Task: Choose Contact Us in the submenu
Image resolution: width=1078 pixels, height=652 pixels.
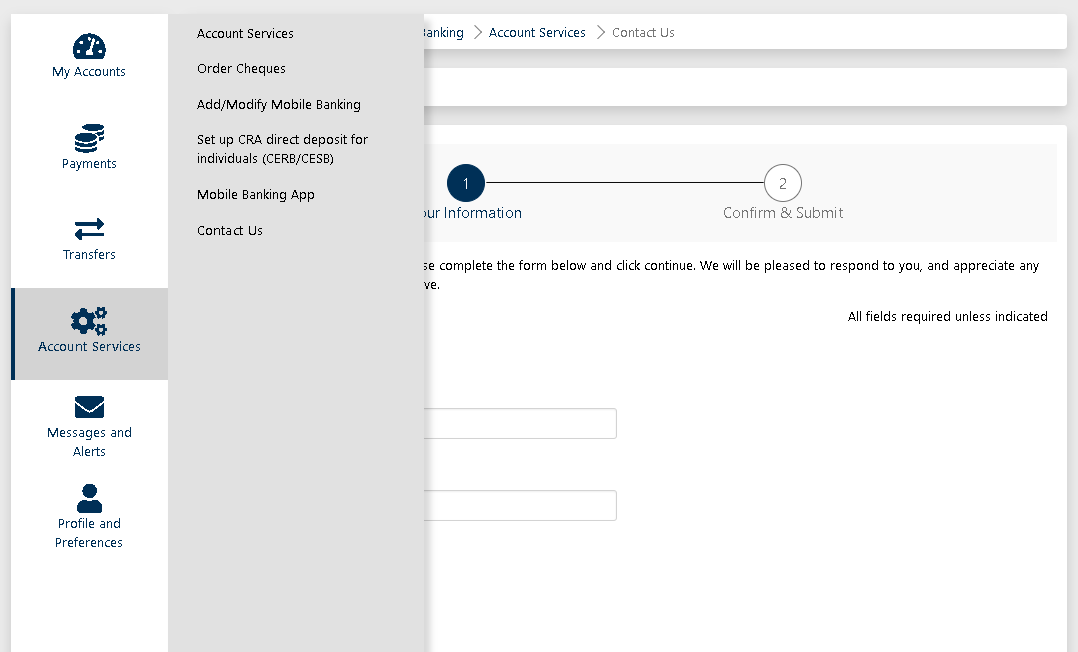Action: pyautogui.click(x=229, y=231)
